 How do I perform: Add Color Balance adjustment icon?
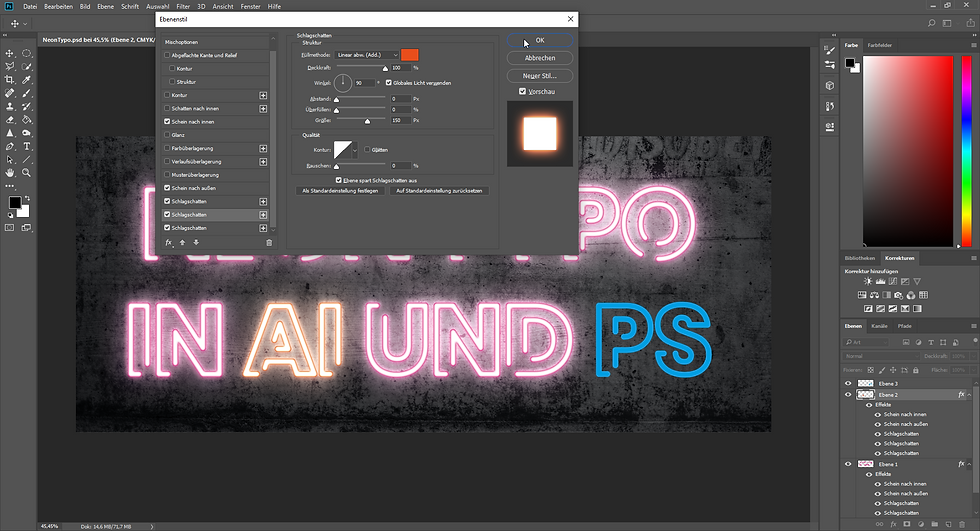click(874, 295)
